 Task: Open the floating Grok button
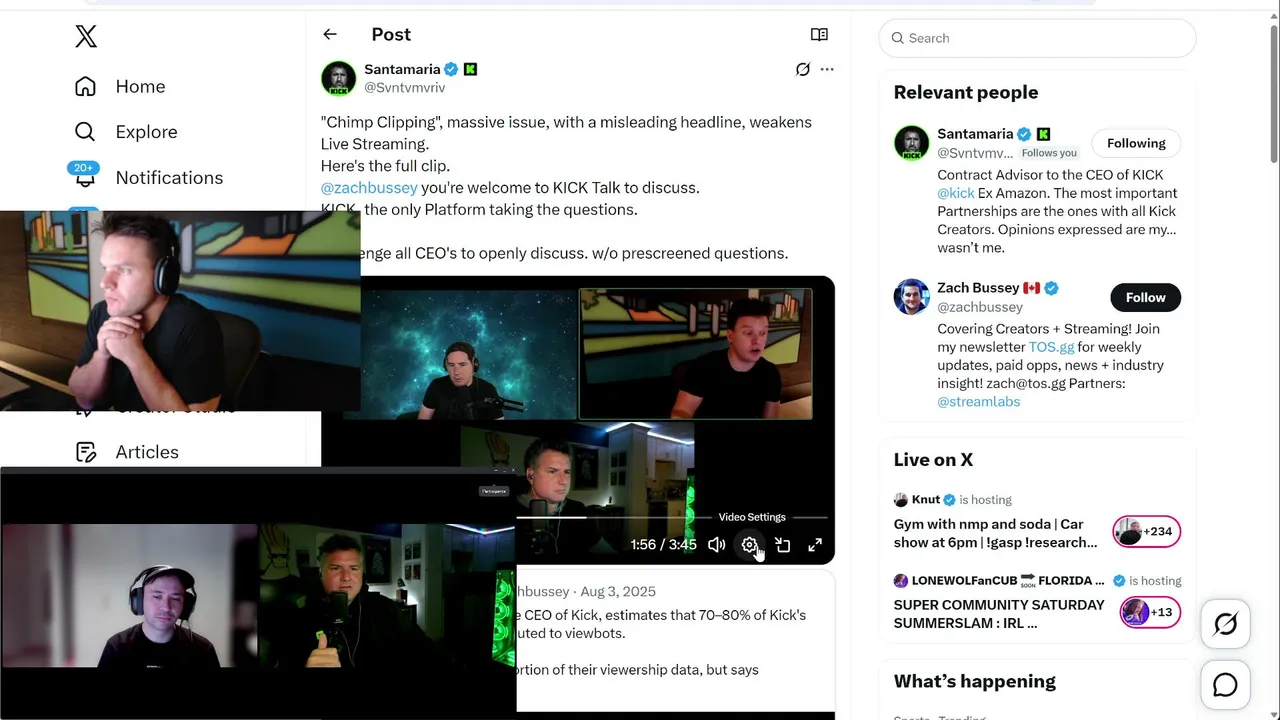(1225, 625)
